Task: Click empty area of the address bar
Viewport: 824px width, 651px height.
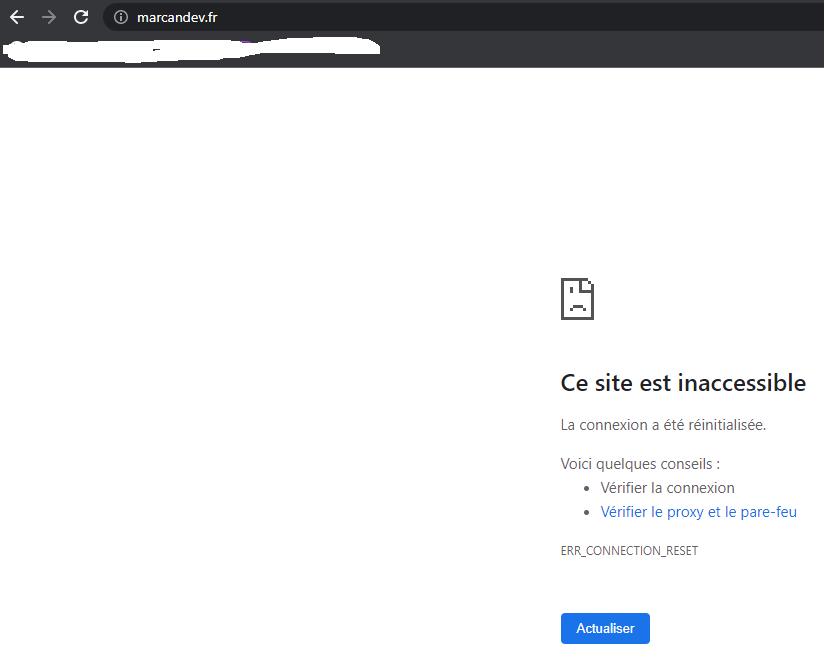Action: 500,17
